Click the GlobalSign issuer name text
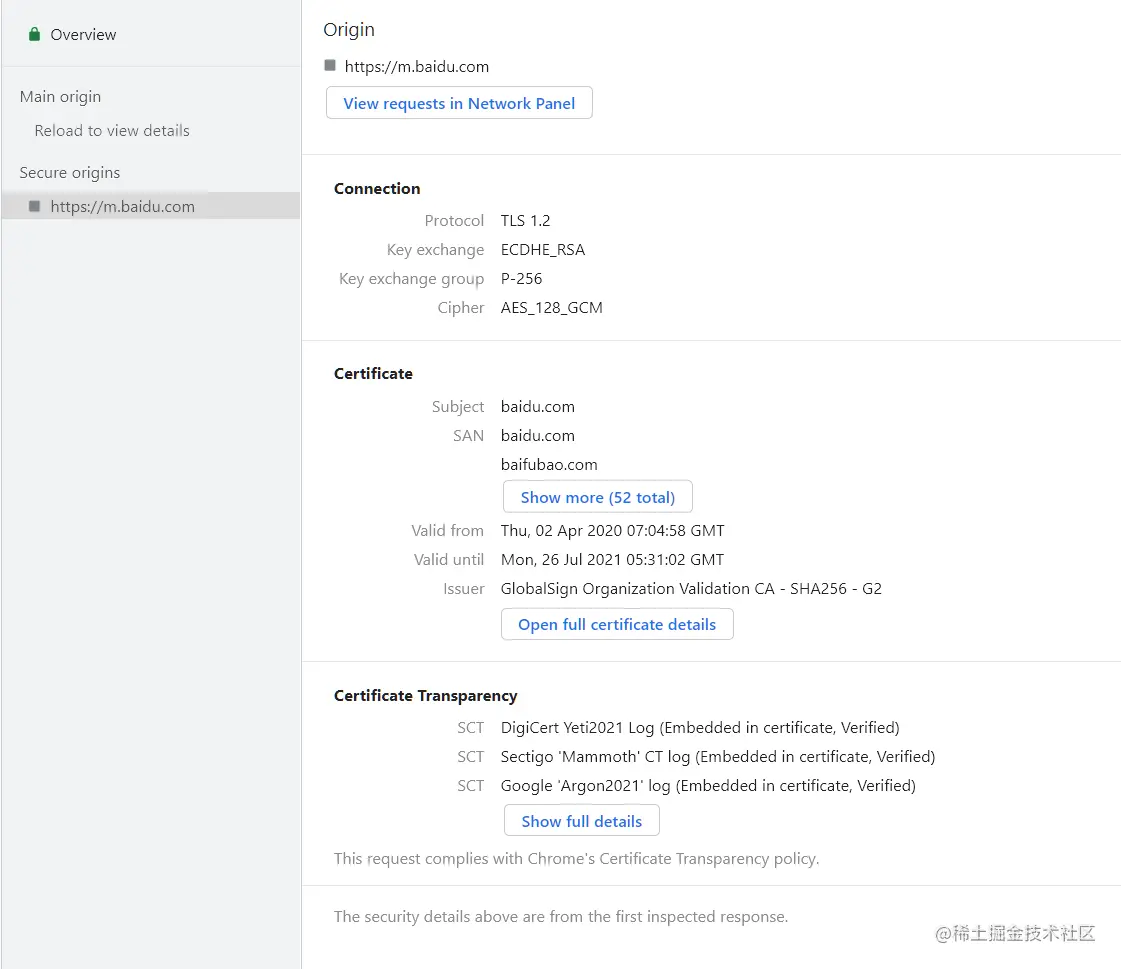The width and height of the screenshot is (1121, 969). click(x=691, y=589)
